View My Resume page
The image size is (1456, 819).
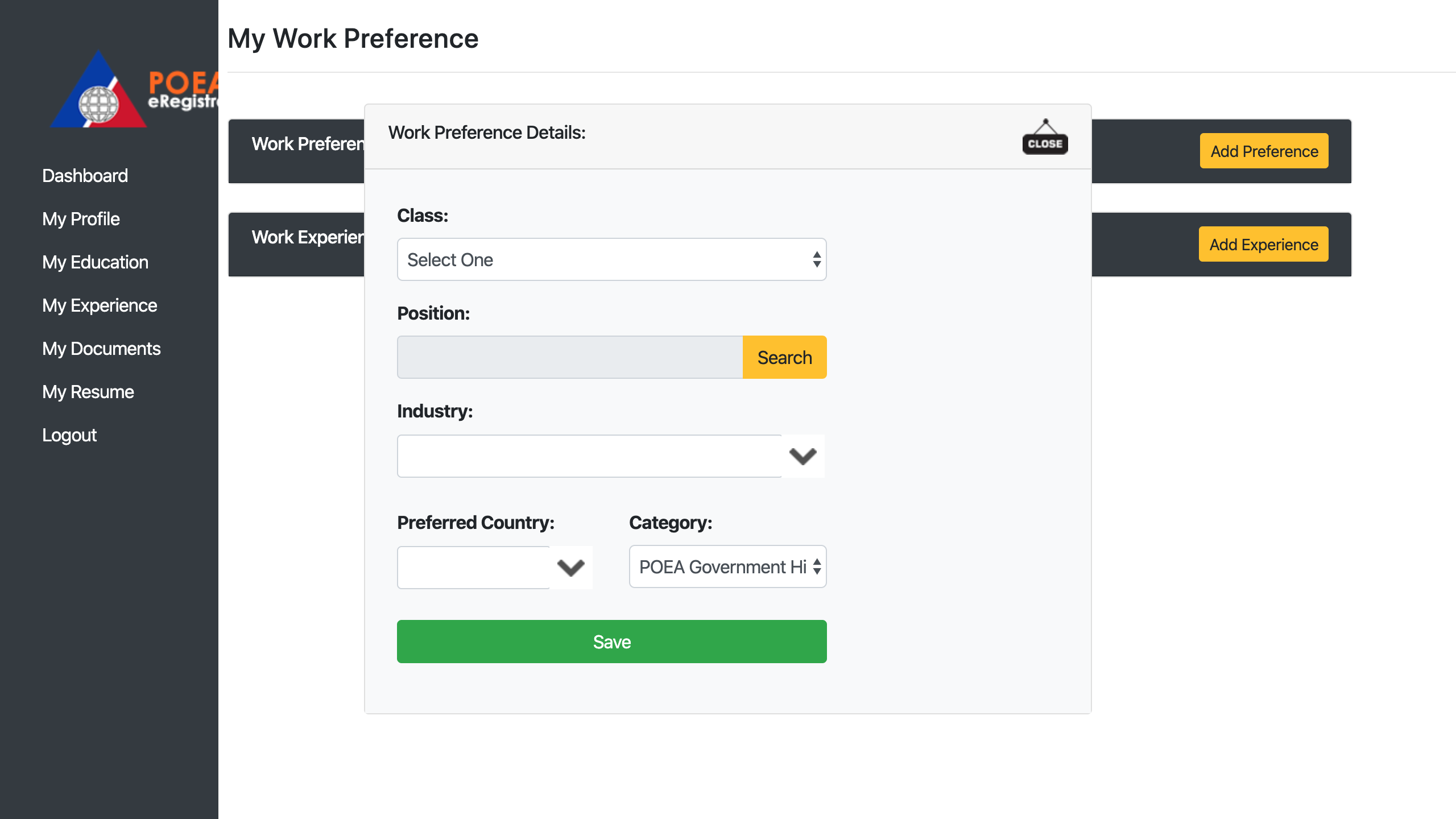point(88,392)
